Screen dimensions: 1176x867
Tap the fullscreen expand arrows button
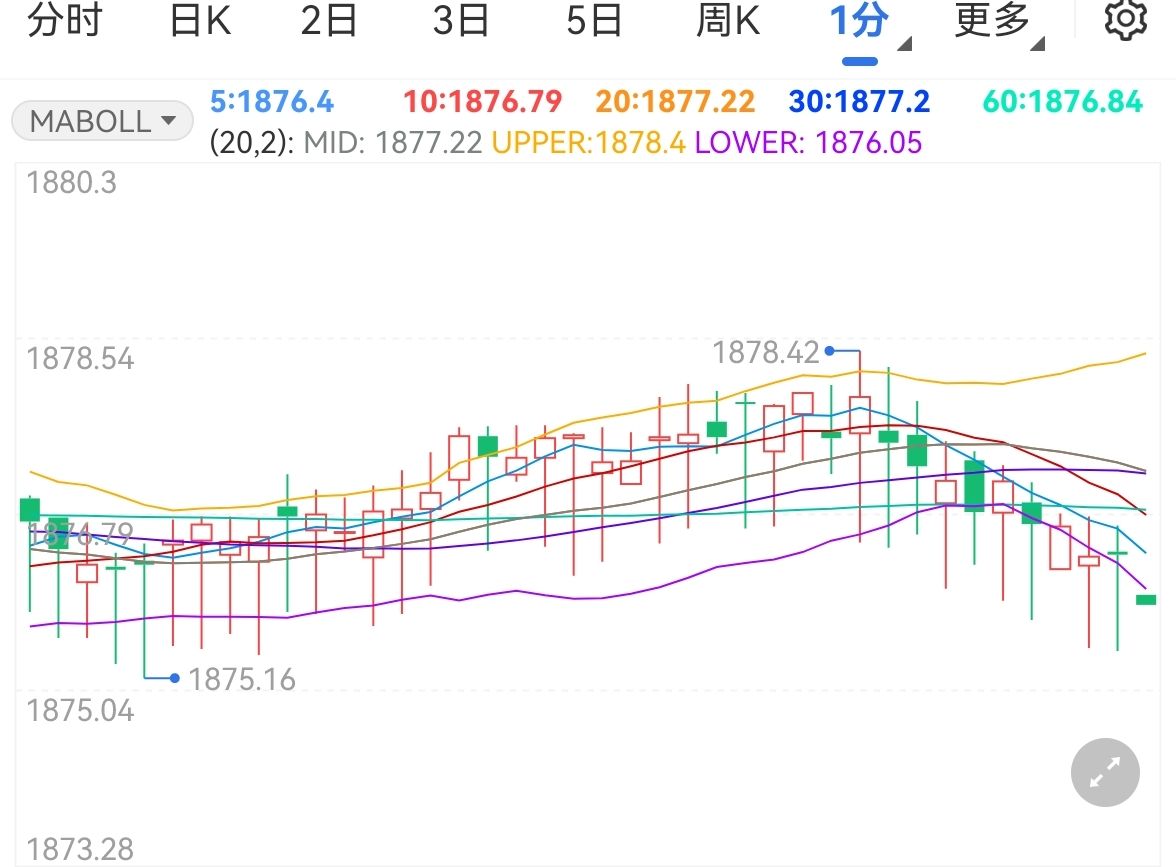[1105, 772]
